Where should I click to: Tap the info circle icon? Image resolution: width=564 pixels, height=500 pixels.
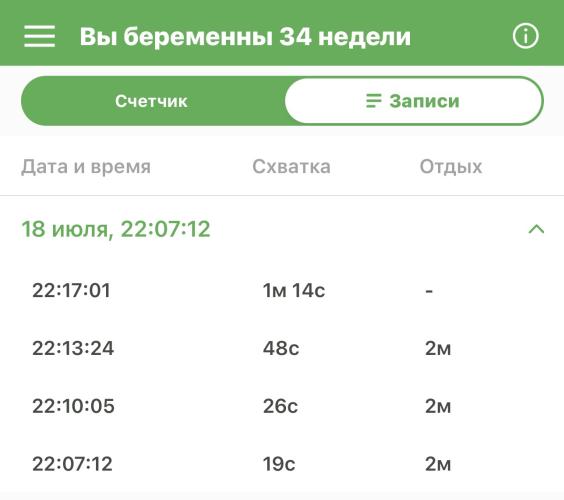(x=526, y=36)
